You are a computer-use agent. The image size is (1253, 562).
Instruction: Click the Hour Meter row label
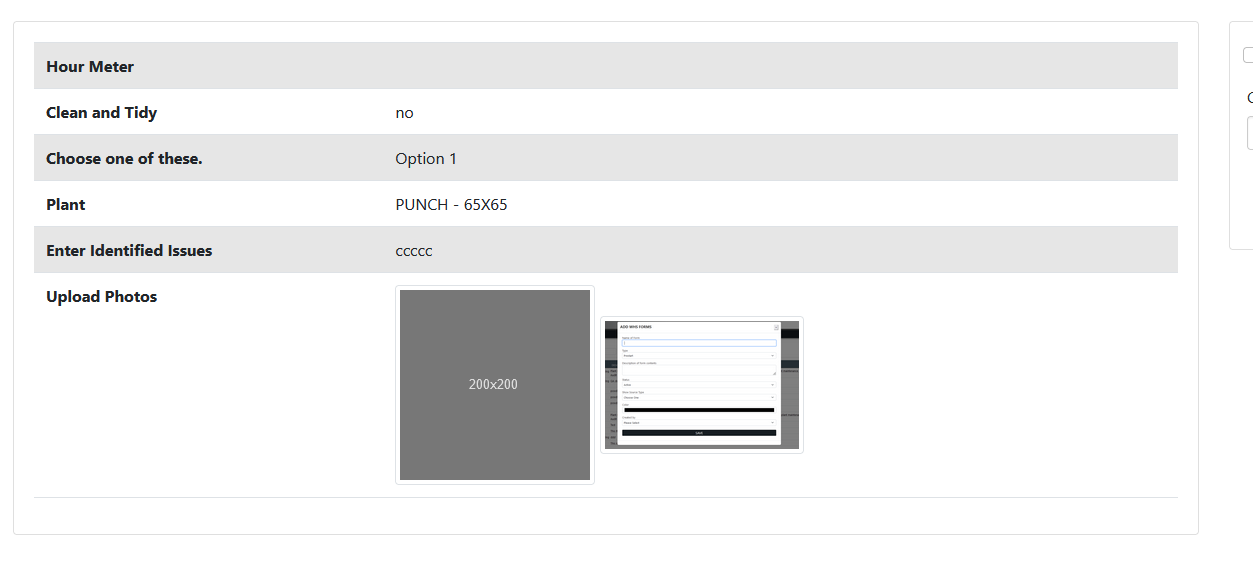pyautogui.click(x=90, y=67)
